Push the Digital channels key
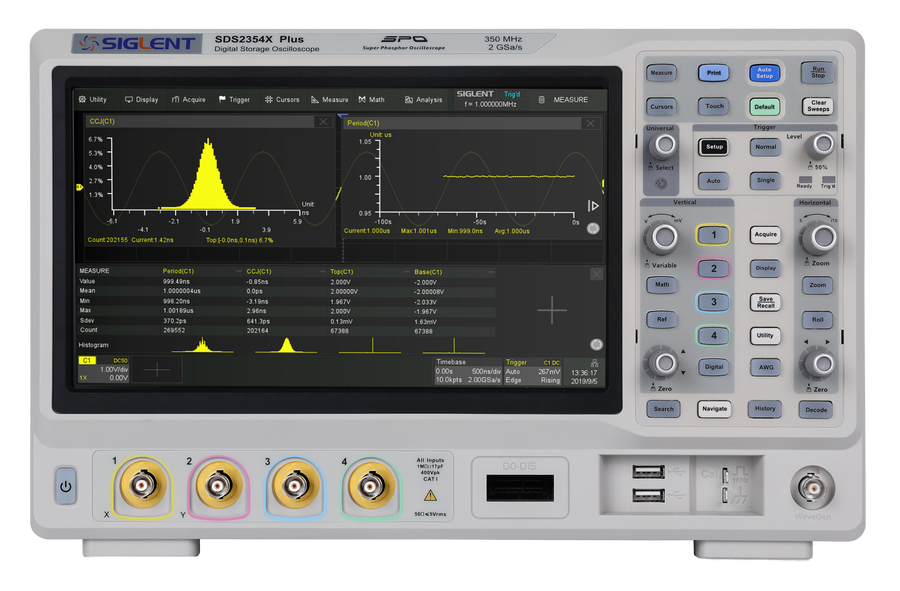The image size is (900, 591). [713, 367]
